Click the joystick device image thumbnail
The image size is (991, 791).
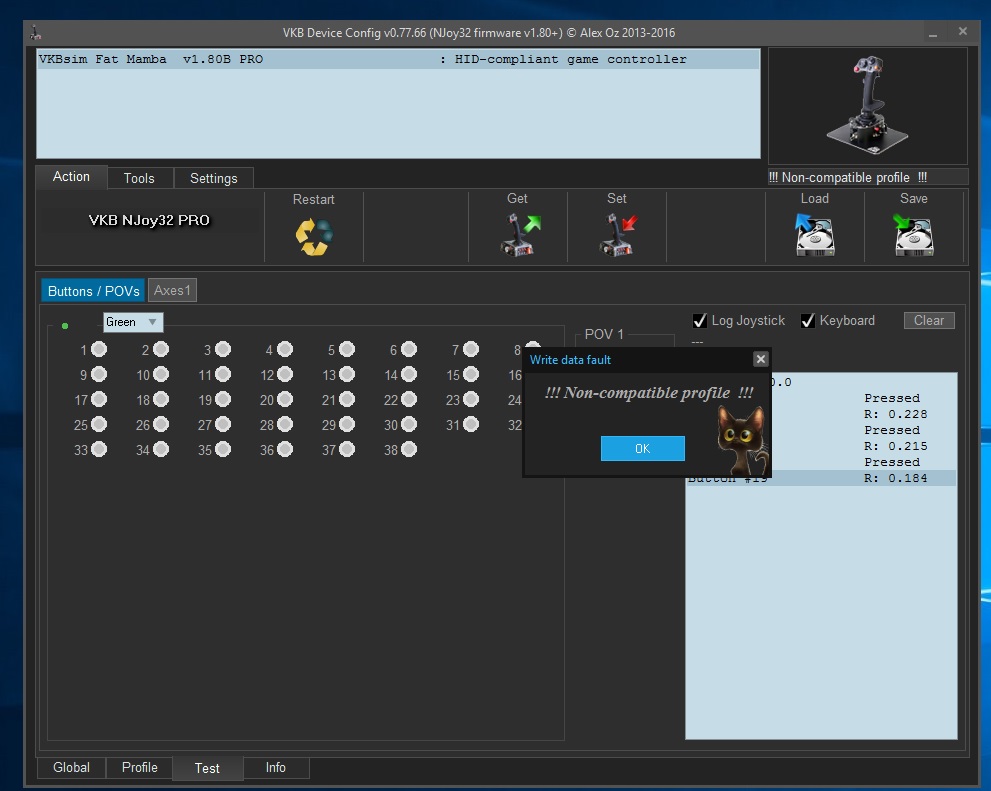click(x=867, y=105)
